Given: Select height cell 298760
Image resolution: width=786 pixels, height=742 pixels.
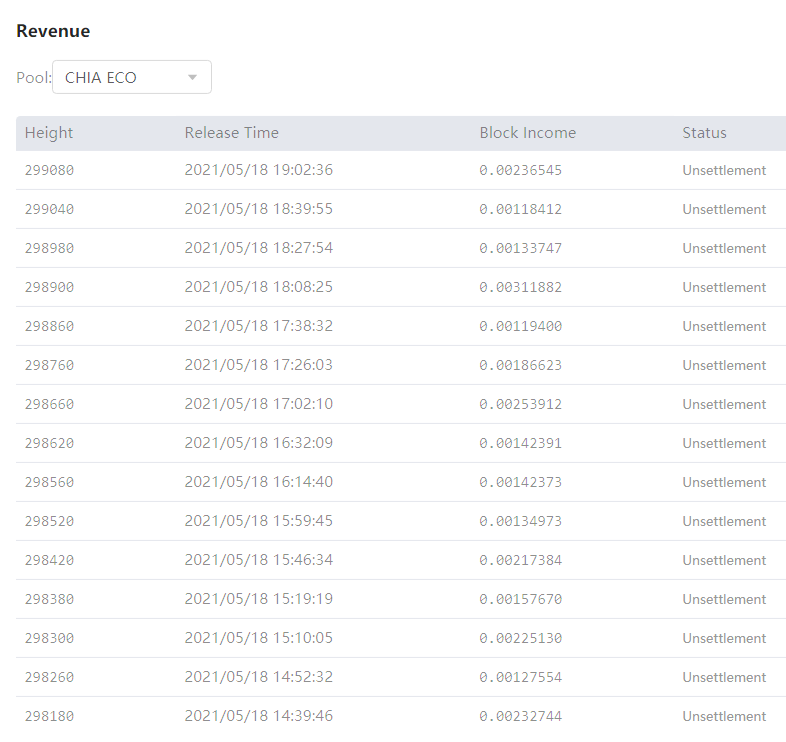Looking at the screenshot, I should pyautogui.click(x=50, y=365).
